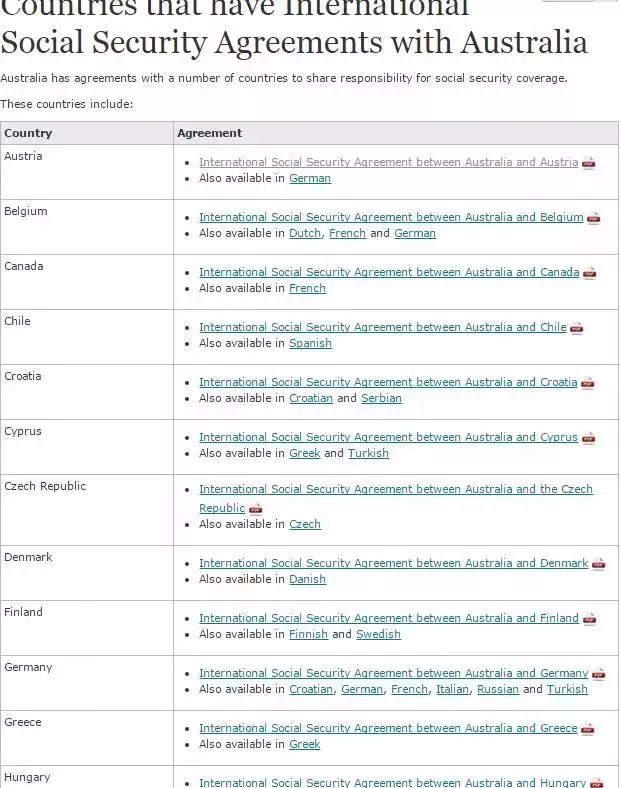This screenshot has height=788, width=621.
Task: Click the PDF icon beside Belgium agreement
Action: click(593, 218)
